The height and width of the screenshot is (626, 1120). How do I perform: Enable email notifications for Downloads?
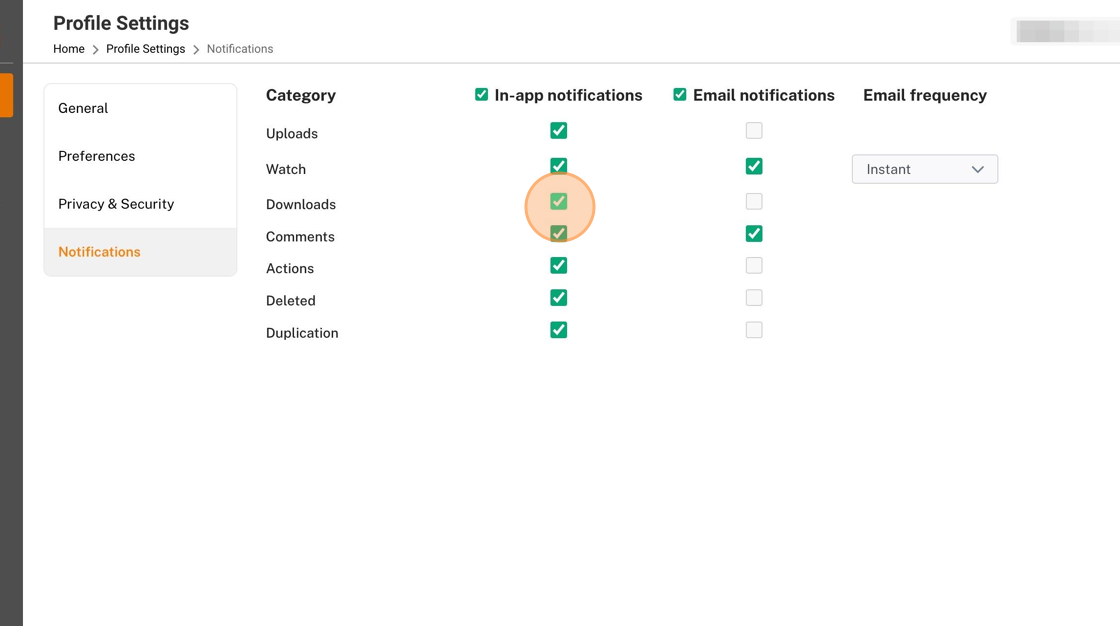754,202
